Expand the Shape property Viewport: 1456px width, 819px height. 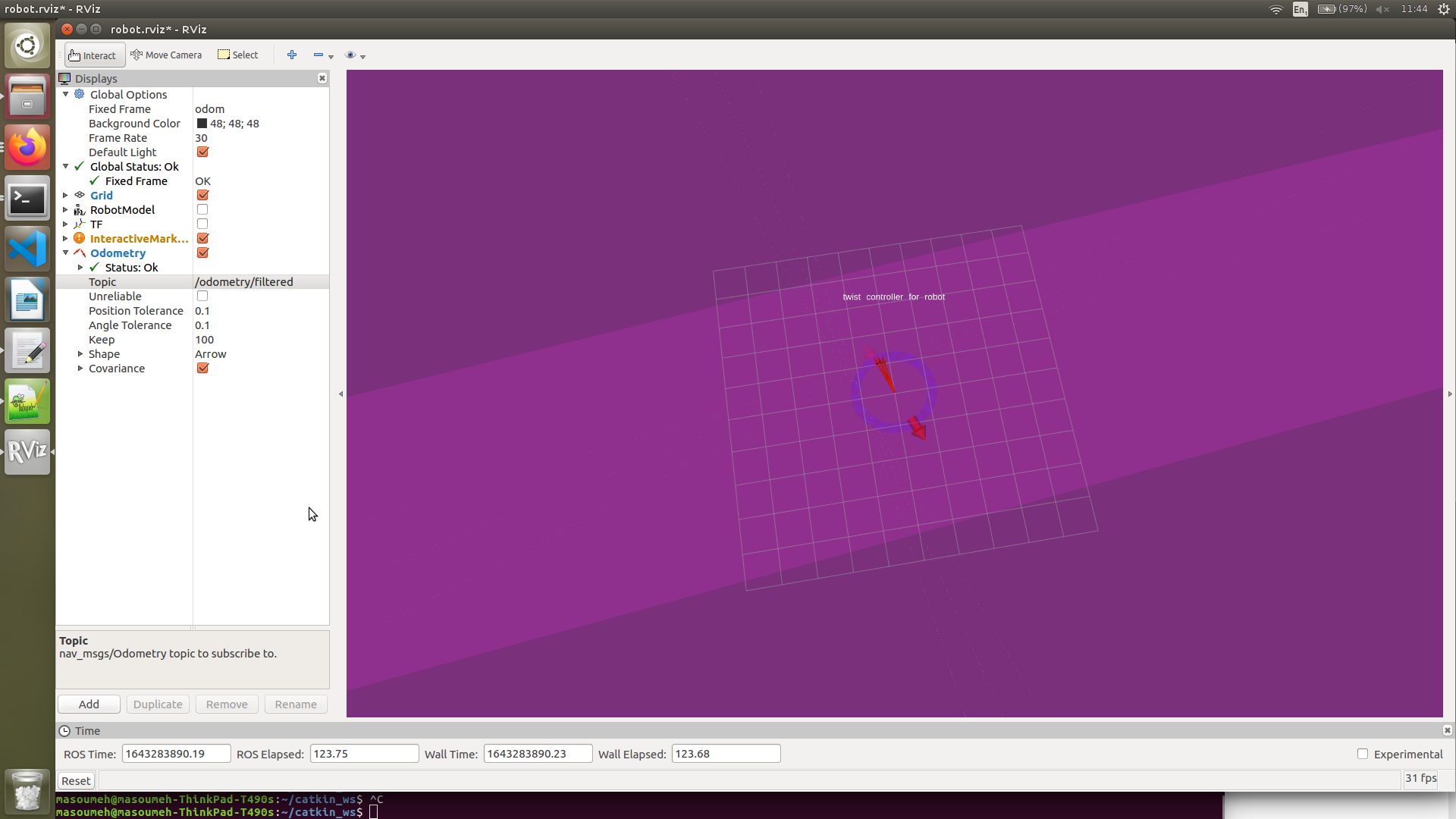tap(80, 353)
